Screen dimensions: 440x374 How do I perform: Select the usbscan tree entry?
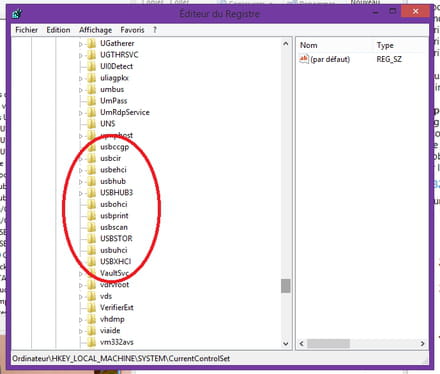[x=114, y=227]
